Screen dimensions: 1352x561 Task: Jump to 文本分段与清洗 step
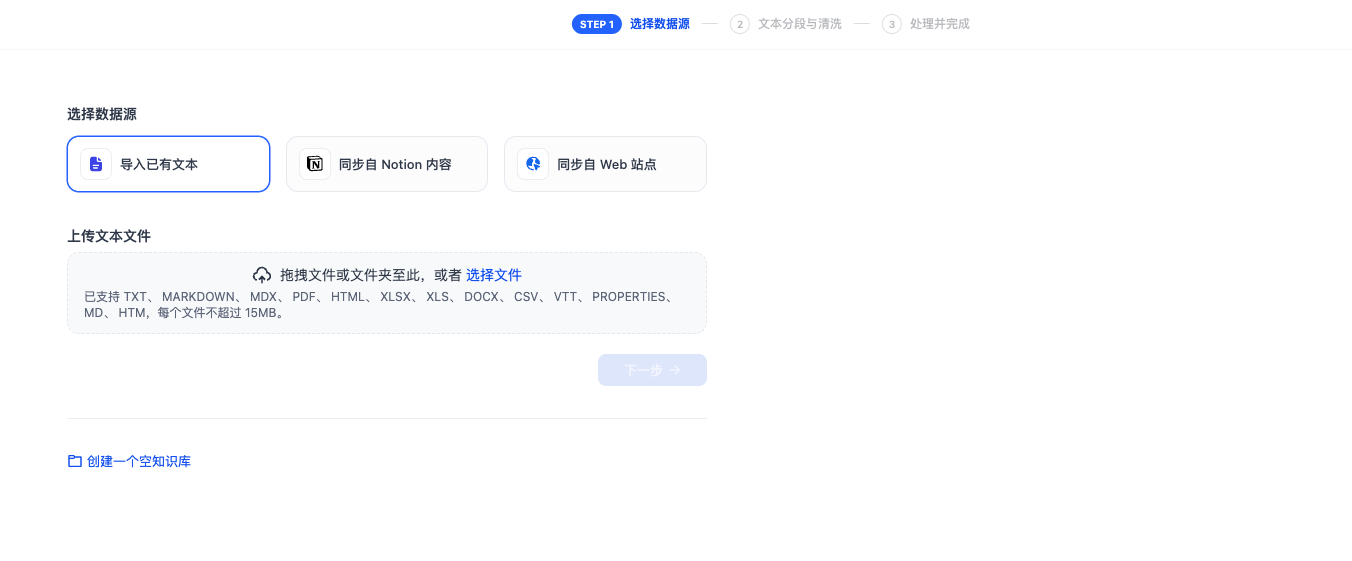tap(800, 24)
